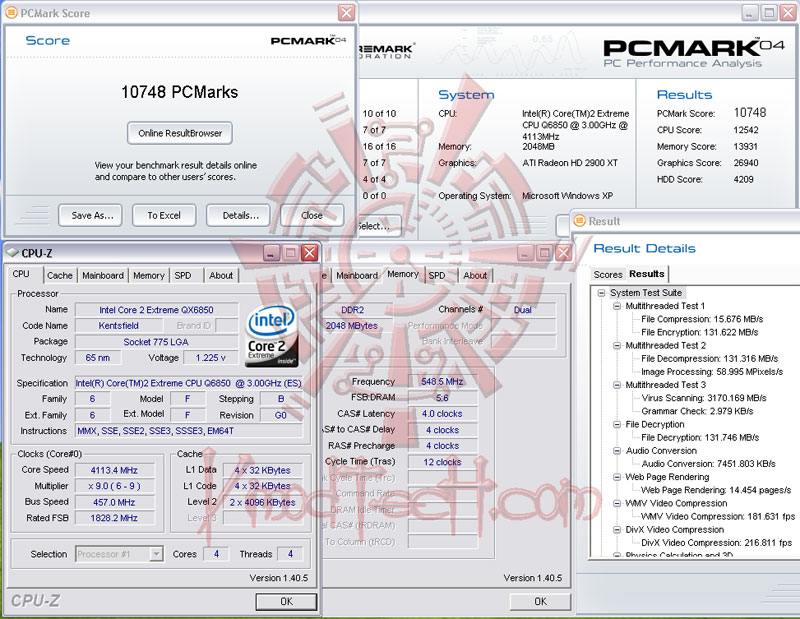Select Web Page Rendering: 14.454 pages/s row

(716, 490)
